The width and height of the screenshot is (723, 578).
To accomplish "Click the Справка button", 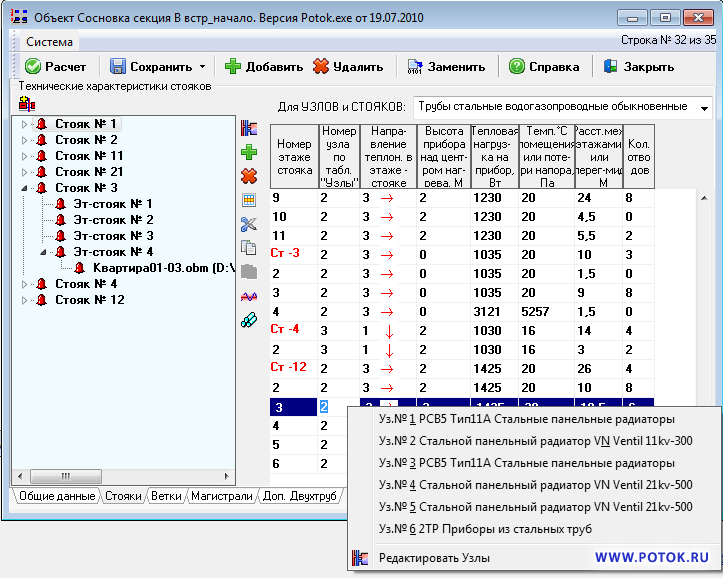I will [545, 67].
